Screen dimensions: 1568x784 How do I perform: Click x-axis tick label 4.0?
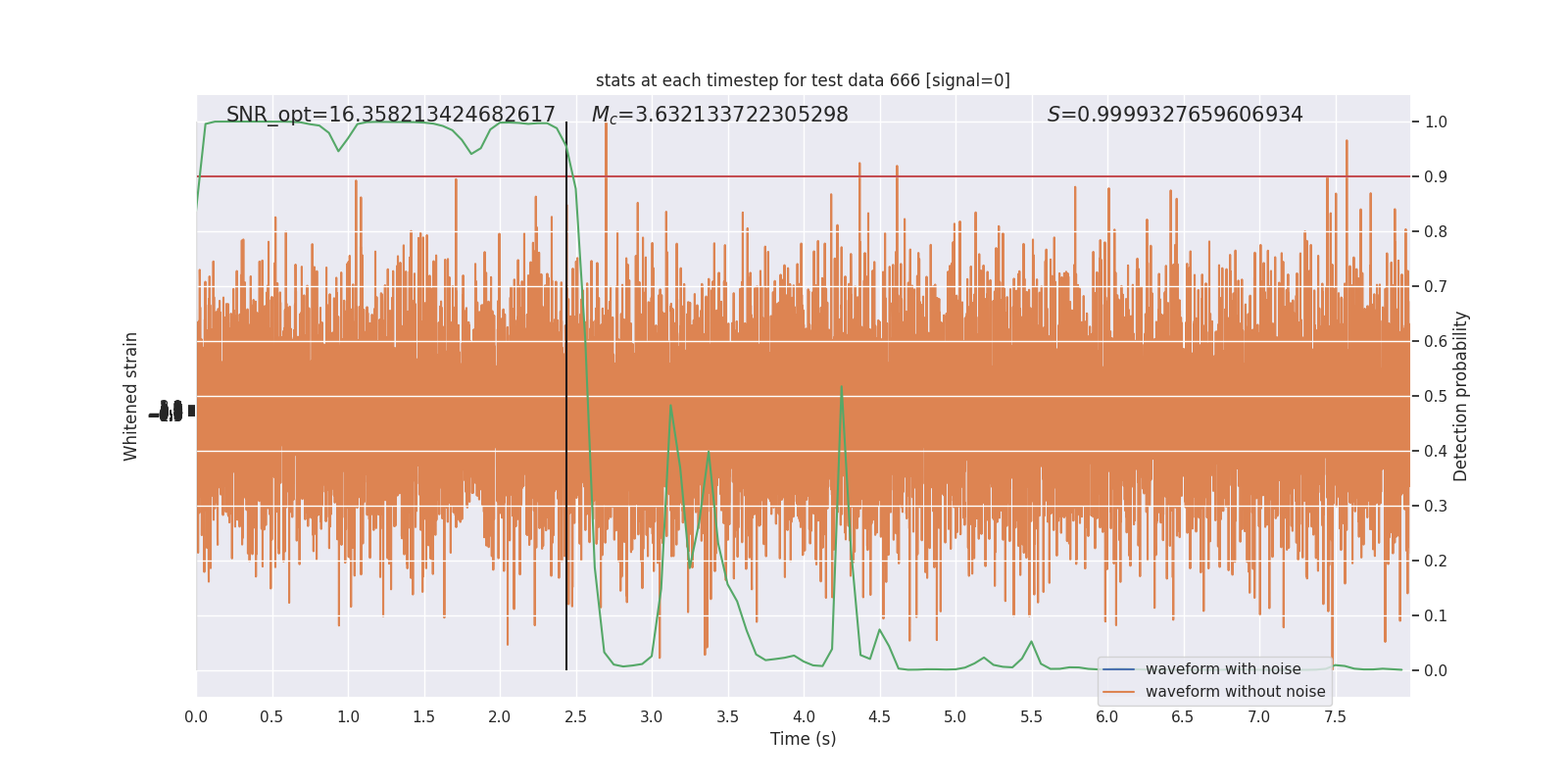(x=804, y=717)
